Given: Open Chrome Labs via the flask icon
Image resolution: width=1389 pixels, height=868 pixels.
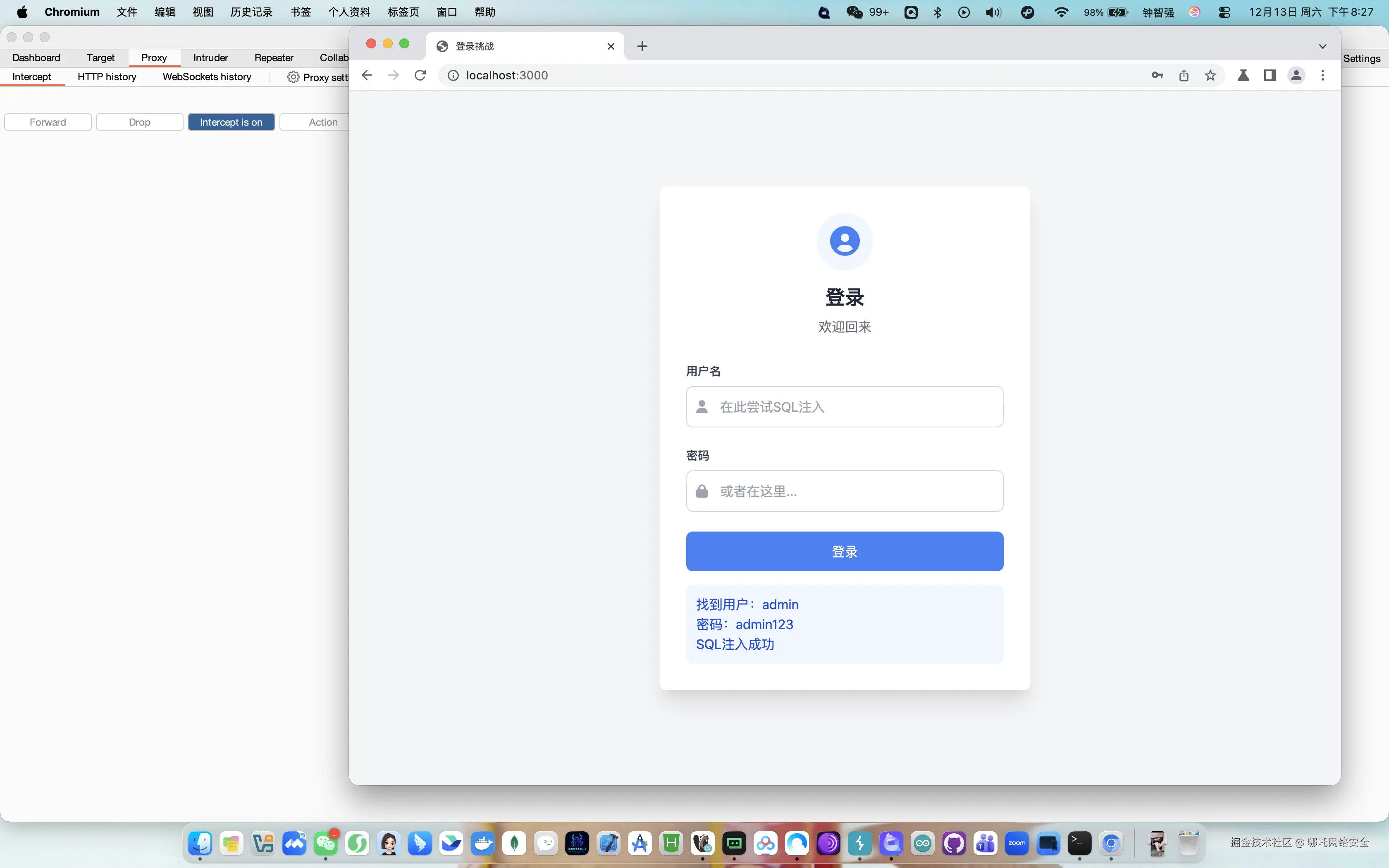Looking at the screenshot, I should coord(1243,75).
